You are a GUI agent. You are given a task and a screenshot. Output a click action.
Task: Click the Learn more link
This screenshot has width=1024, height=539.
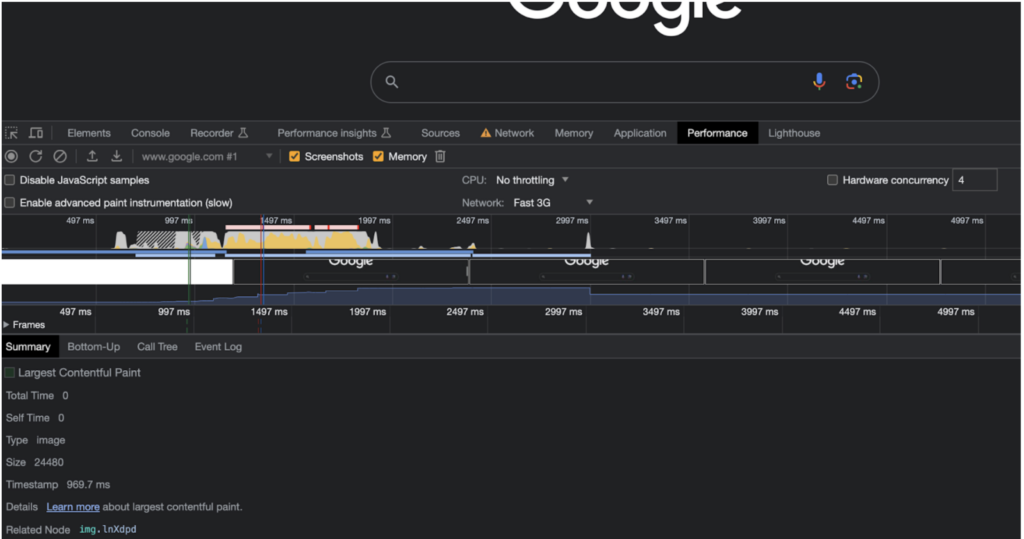pos(72,506)
